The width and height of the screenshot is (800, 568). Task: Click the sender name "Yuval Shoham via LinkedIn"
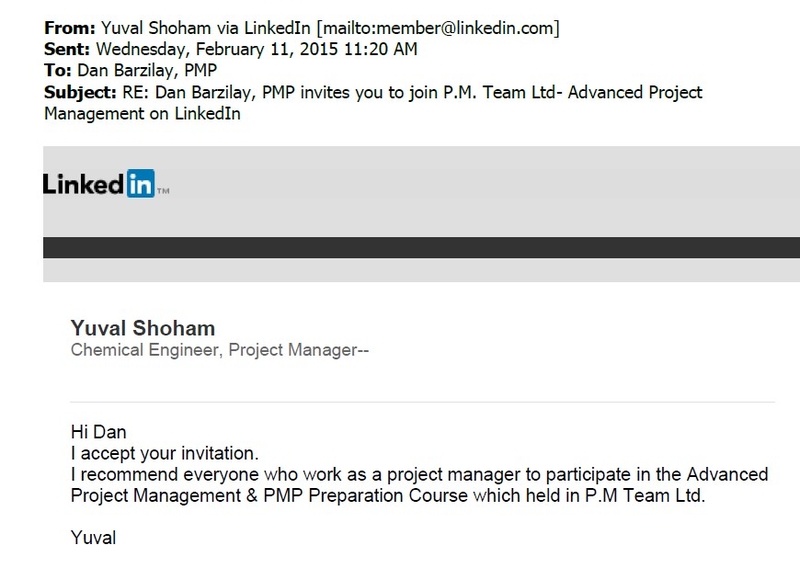(x=206, y=28)
